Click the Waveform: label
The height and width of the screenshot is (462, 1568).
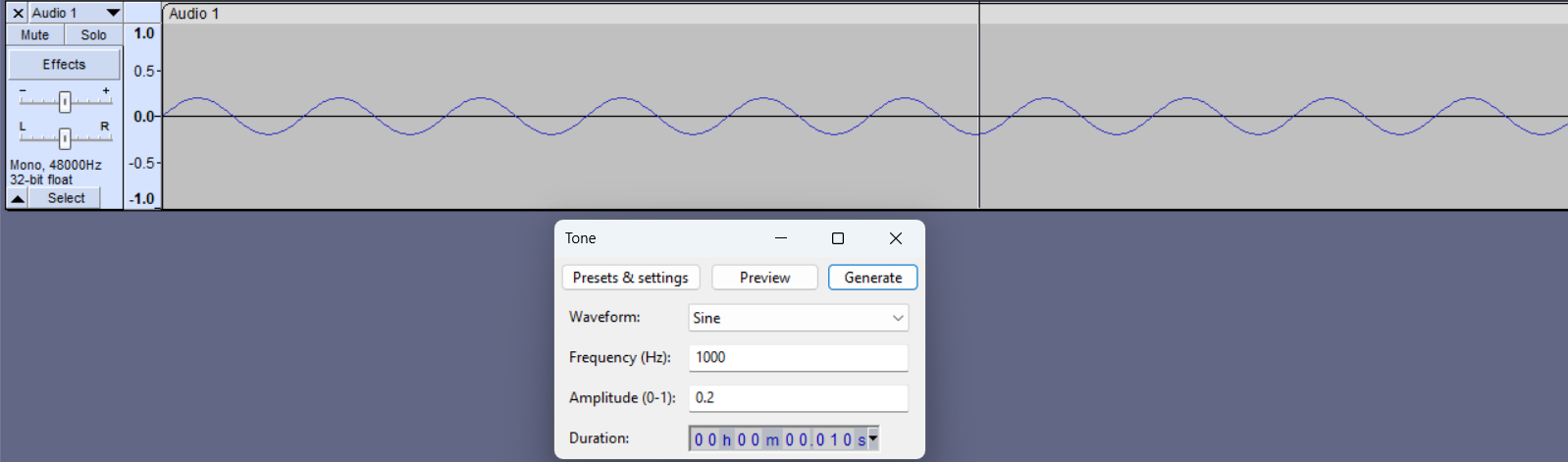tap(604, 317)
